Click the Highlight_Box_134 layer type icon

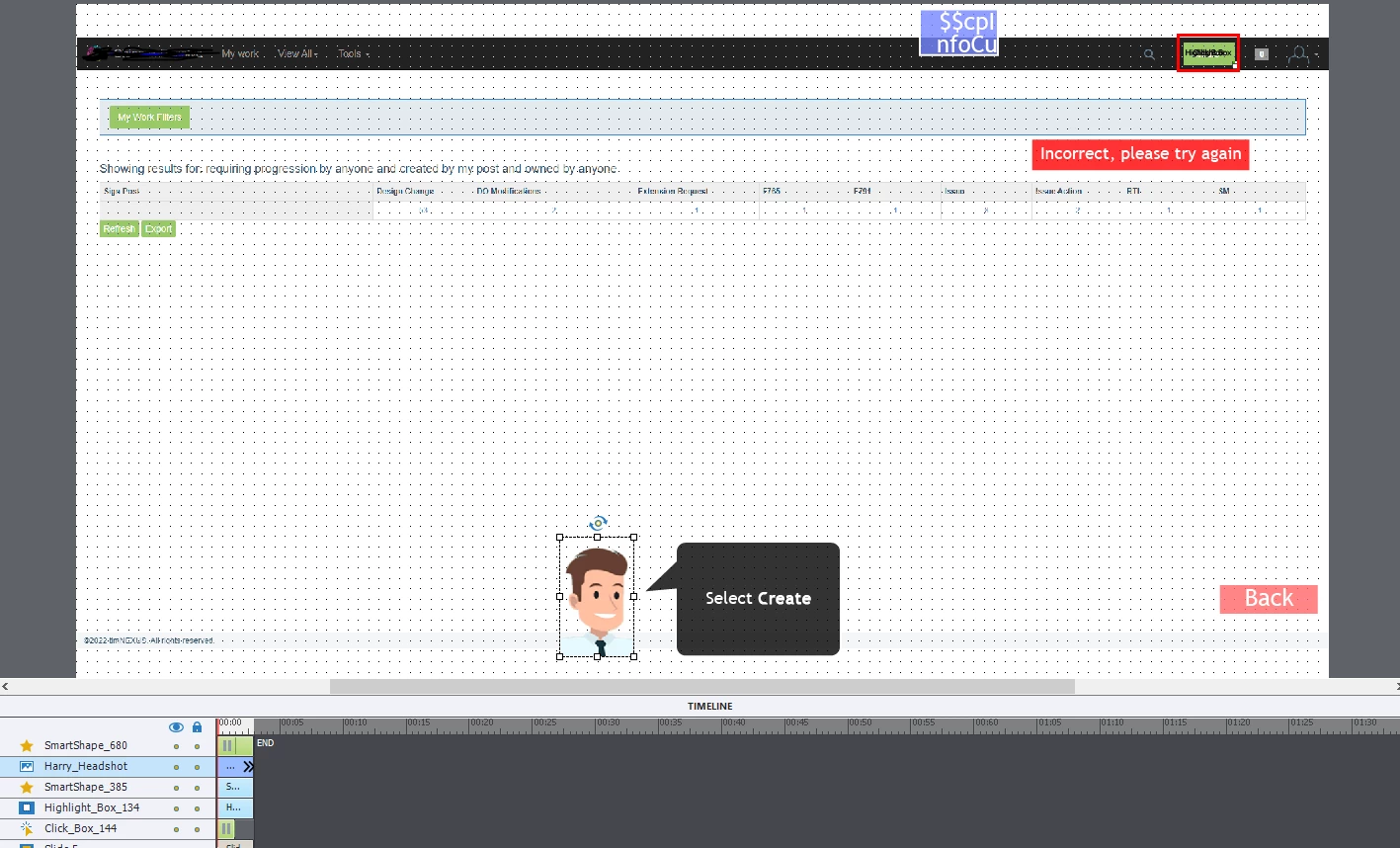point(27,807)
